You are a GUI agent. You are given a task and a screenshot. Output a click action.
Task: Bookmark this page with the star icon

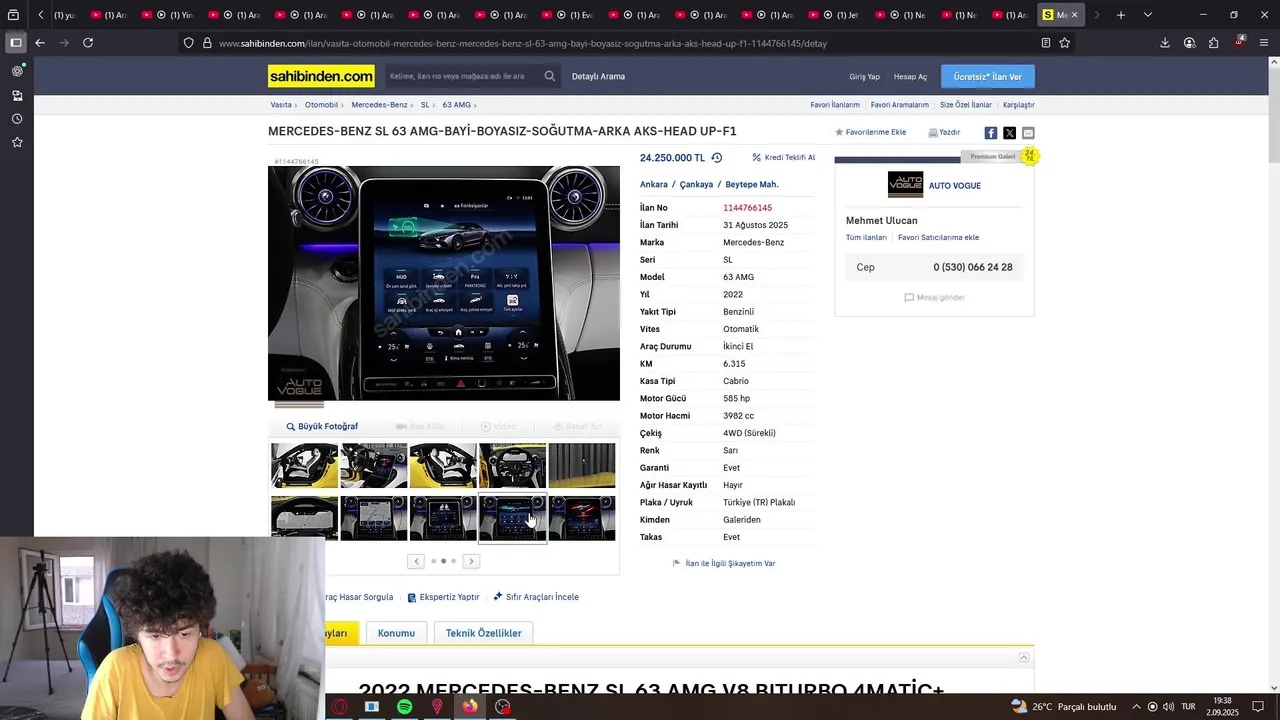[x=1065, y=43]
